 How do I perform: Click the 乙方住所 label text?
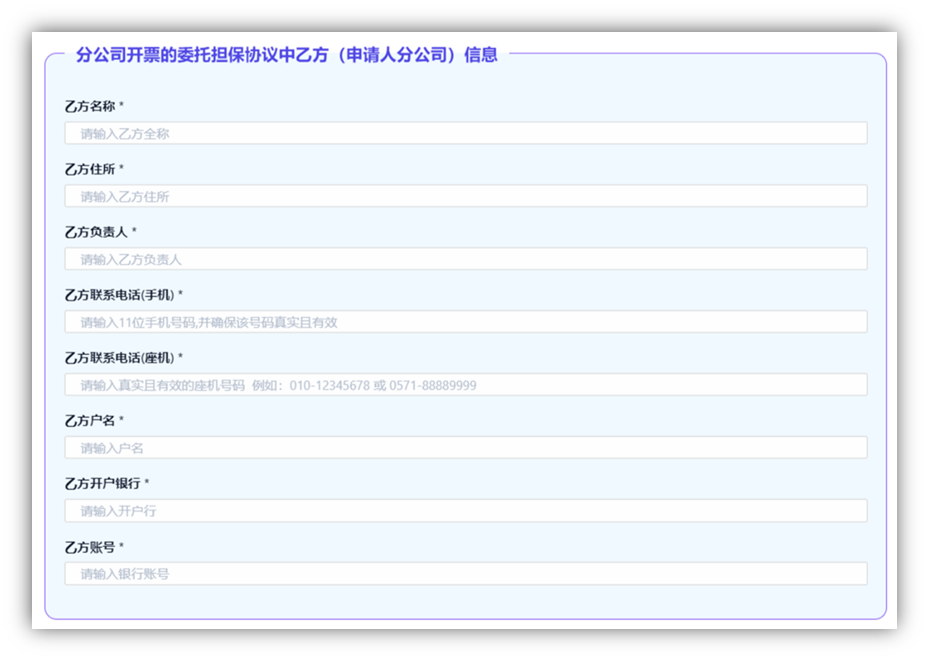pos(90,169)
